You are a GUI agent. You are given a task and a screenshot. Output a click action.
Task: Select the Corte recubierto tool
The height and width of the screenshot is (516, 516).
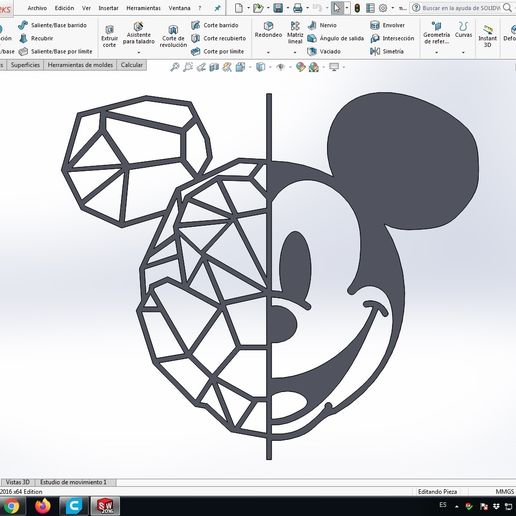click(x=219, y=38)
